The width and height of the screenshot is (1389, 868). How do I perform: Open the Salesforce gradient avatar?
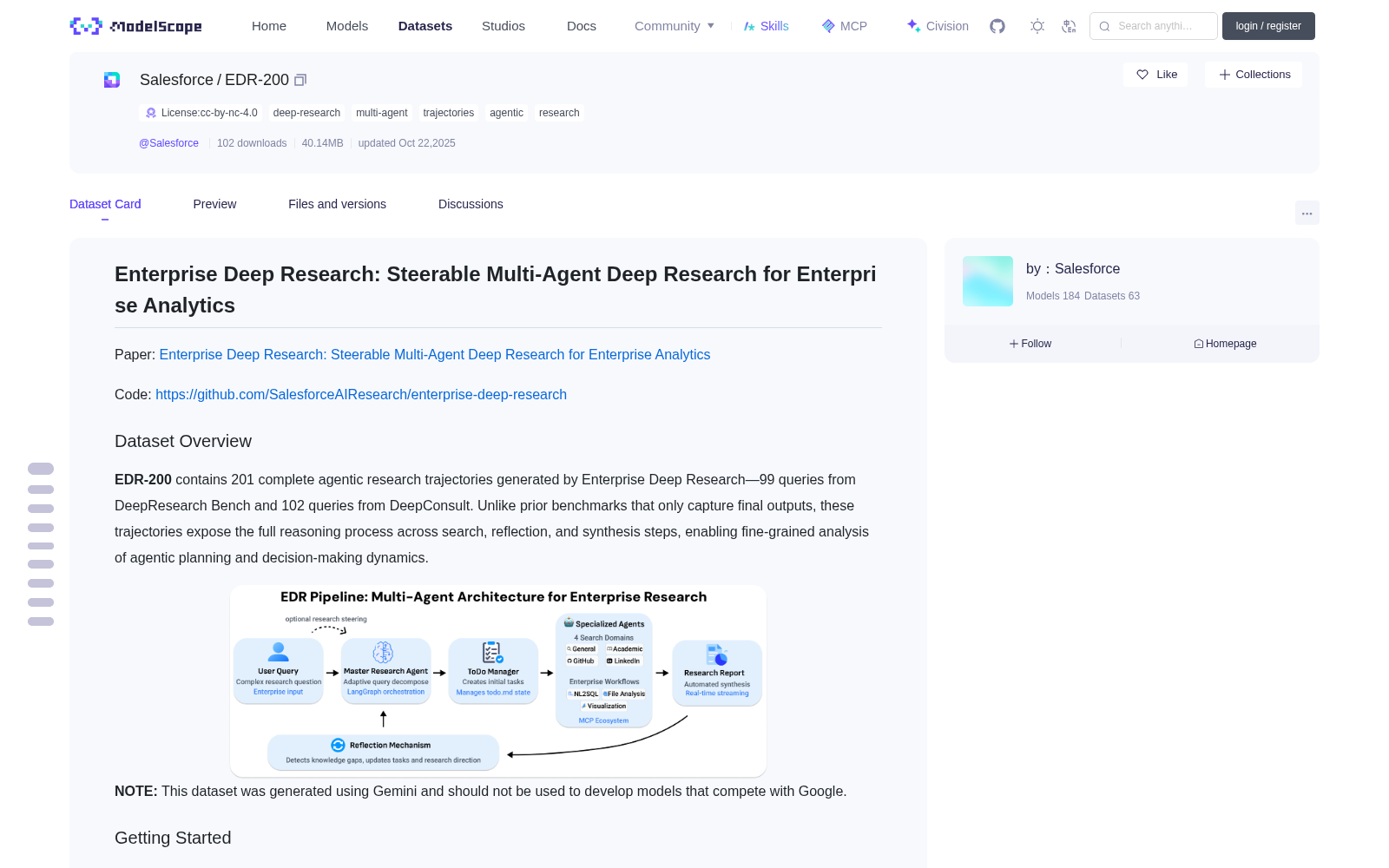click(x=988, y=281)
